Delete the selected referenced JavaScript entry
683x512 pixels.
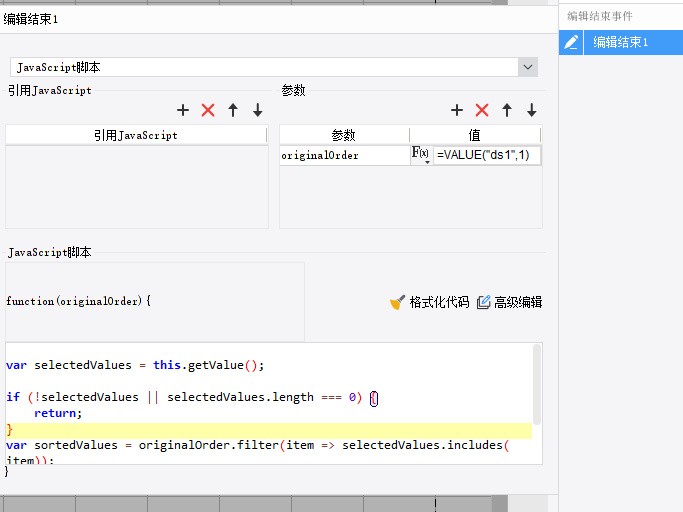coord(208,110)
